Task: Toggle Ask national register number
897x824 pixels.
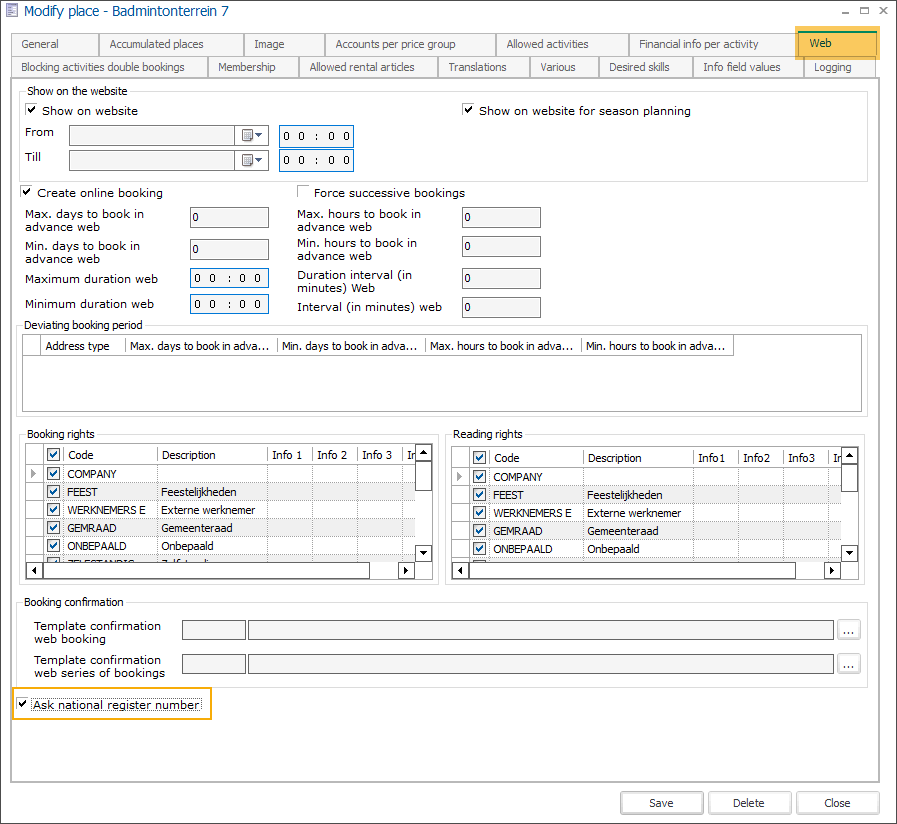Action: tap(22, 705)
